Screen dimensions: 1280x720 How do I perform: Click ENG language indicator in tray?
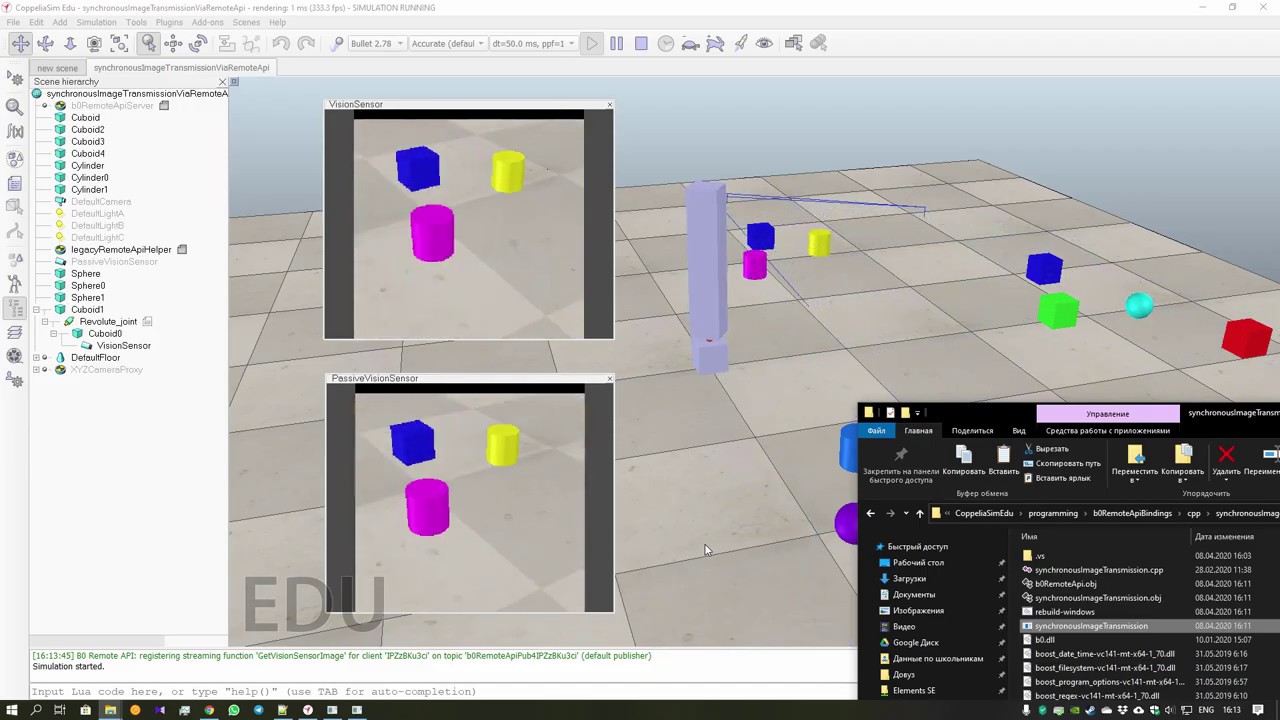tap(1206, 710)
